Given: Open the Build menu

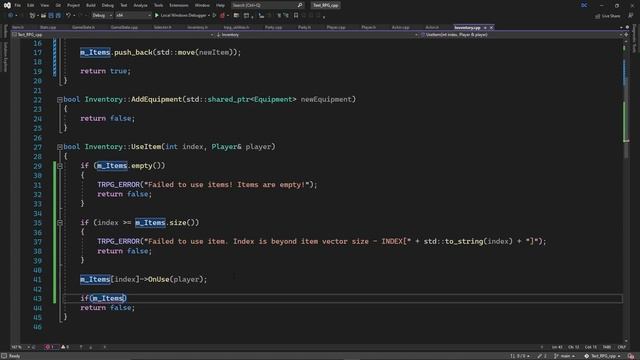Looking at the screenshot, I should click(91, 5).
